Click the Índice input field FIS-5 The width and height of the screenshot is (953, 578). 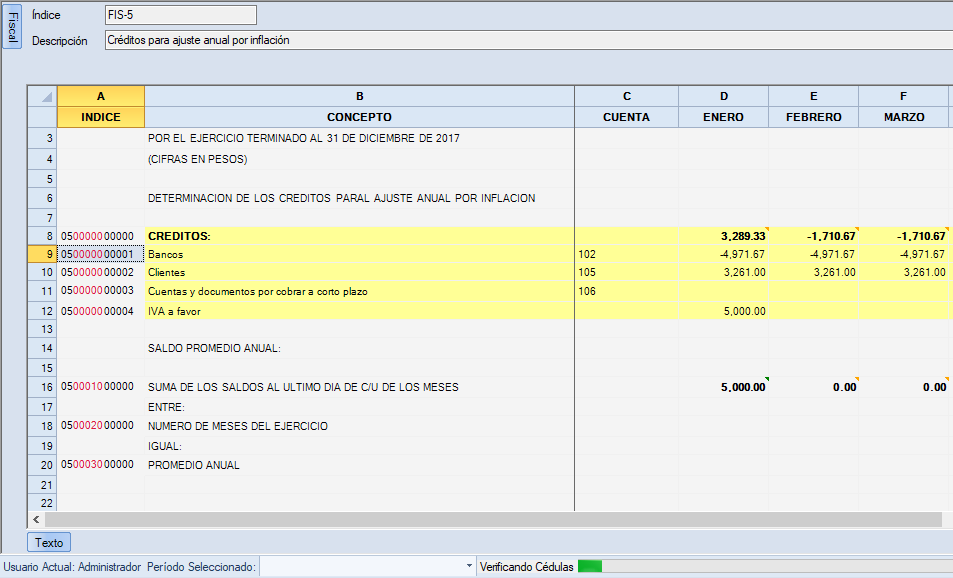[x=180, y=15]
